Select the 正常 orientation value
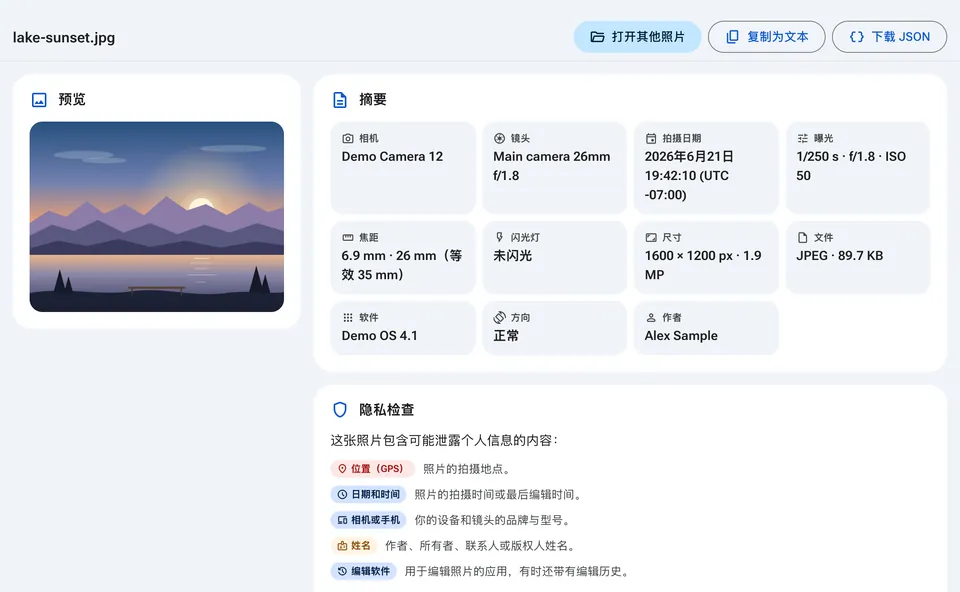Viewport: 960px width, 592px height. pyautogui.click(x=506, y=336)
